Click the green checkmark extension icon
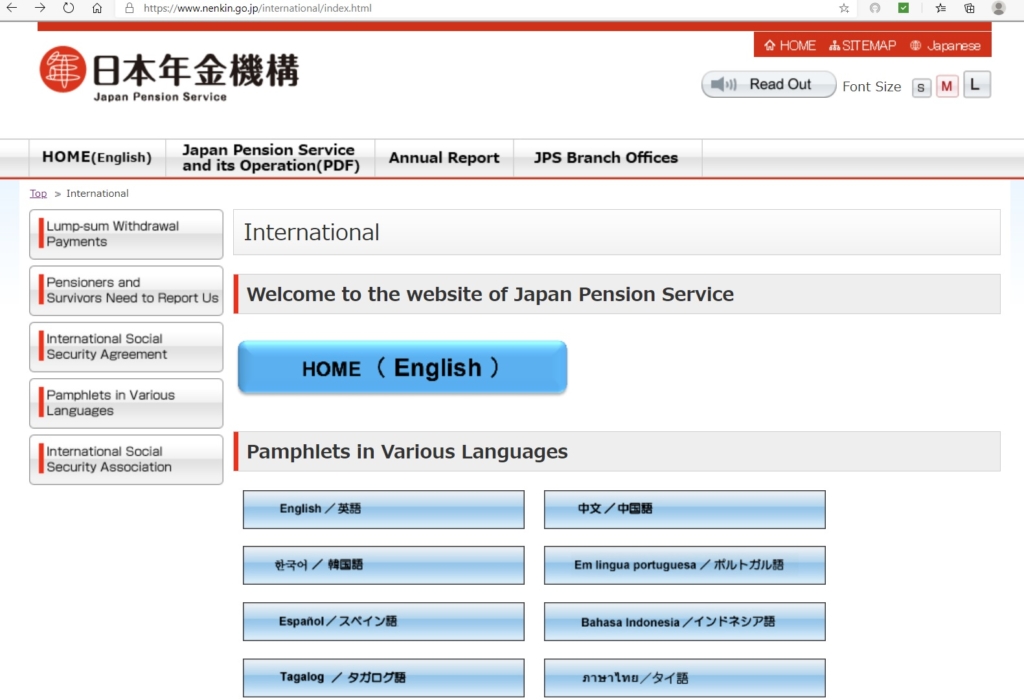 (903, 8)
